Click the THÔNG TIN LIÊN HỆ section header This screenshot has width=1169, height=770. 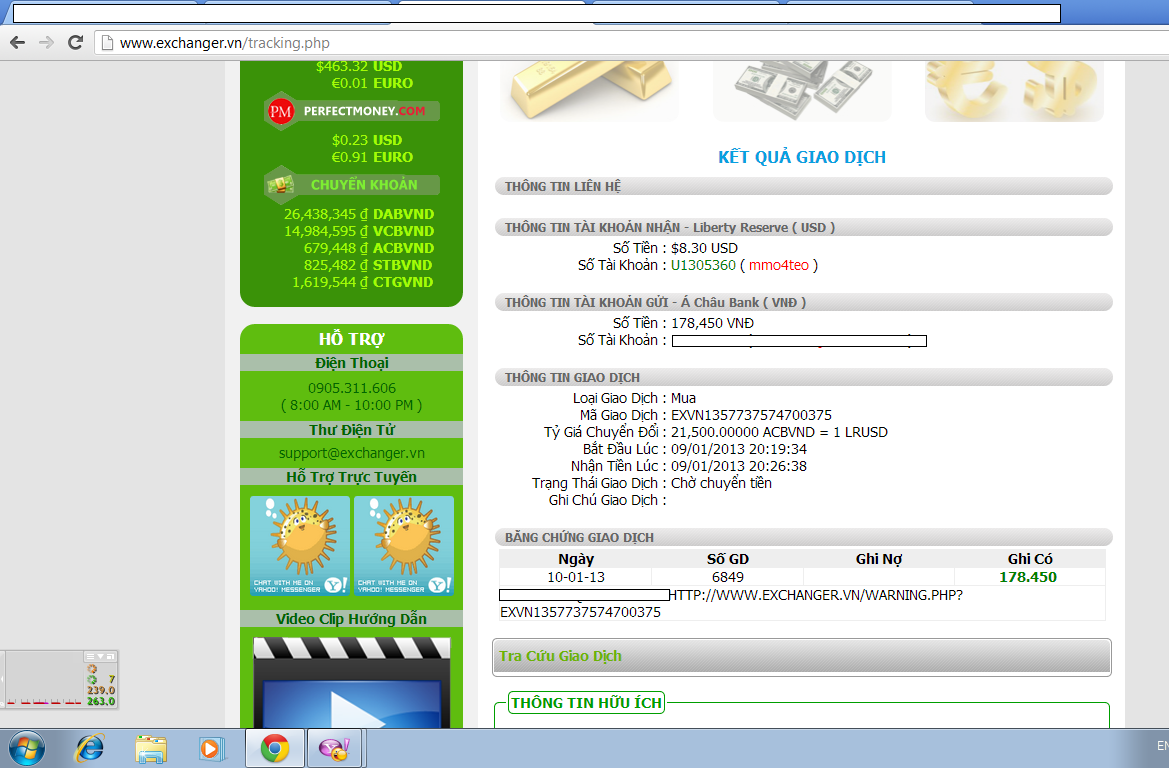point(804,186)
